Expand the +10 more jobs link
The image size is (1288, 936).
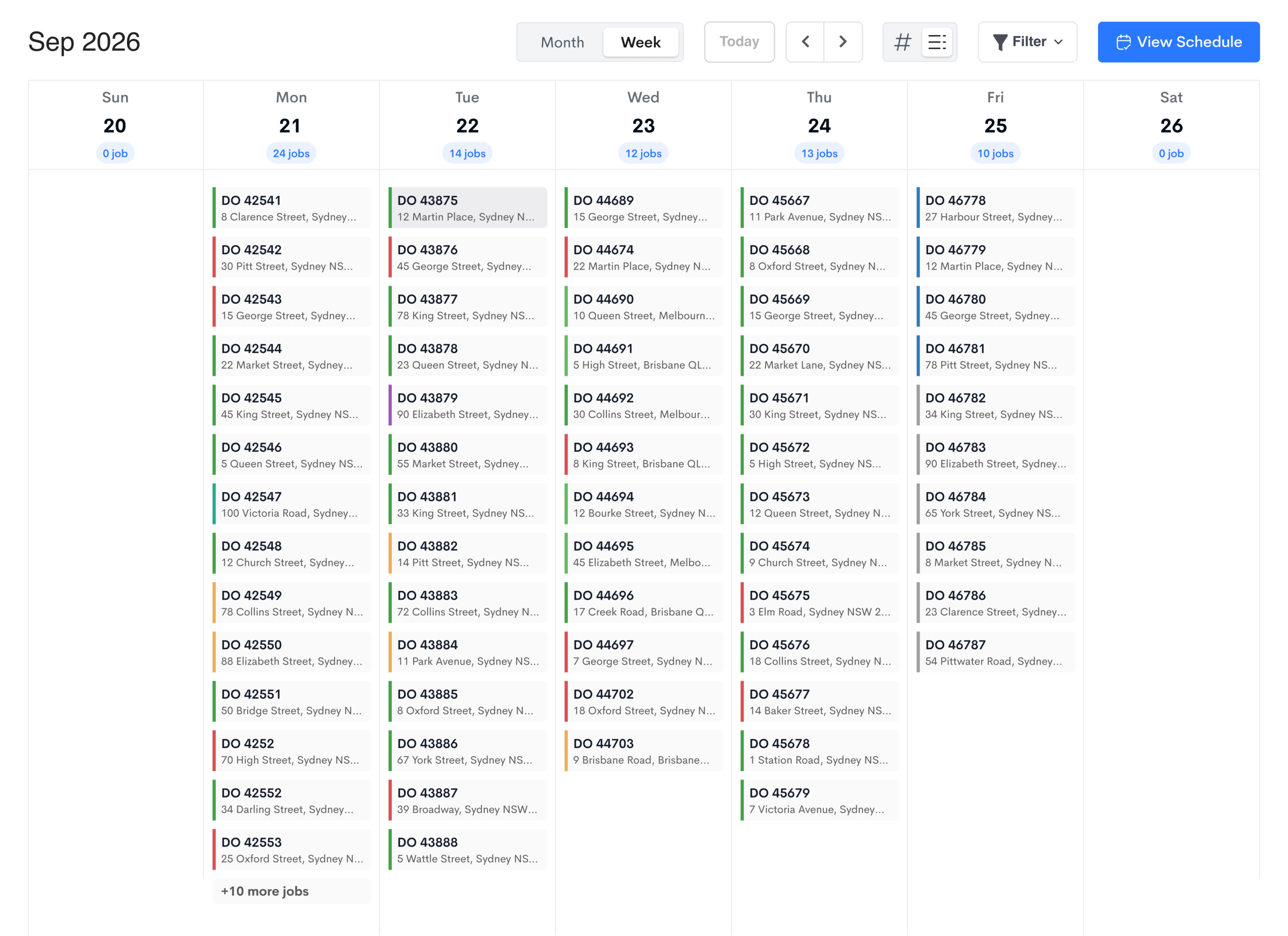click(x=291, y=891)
